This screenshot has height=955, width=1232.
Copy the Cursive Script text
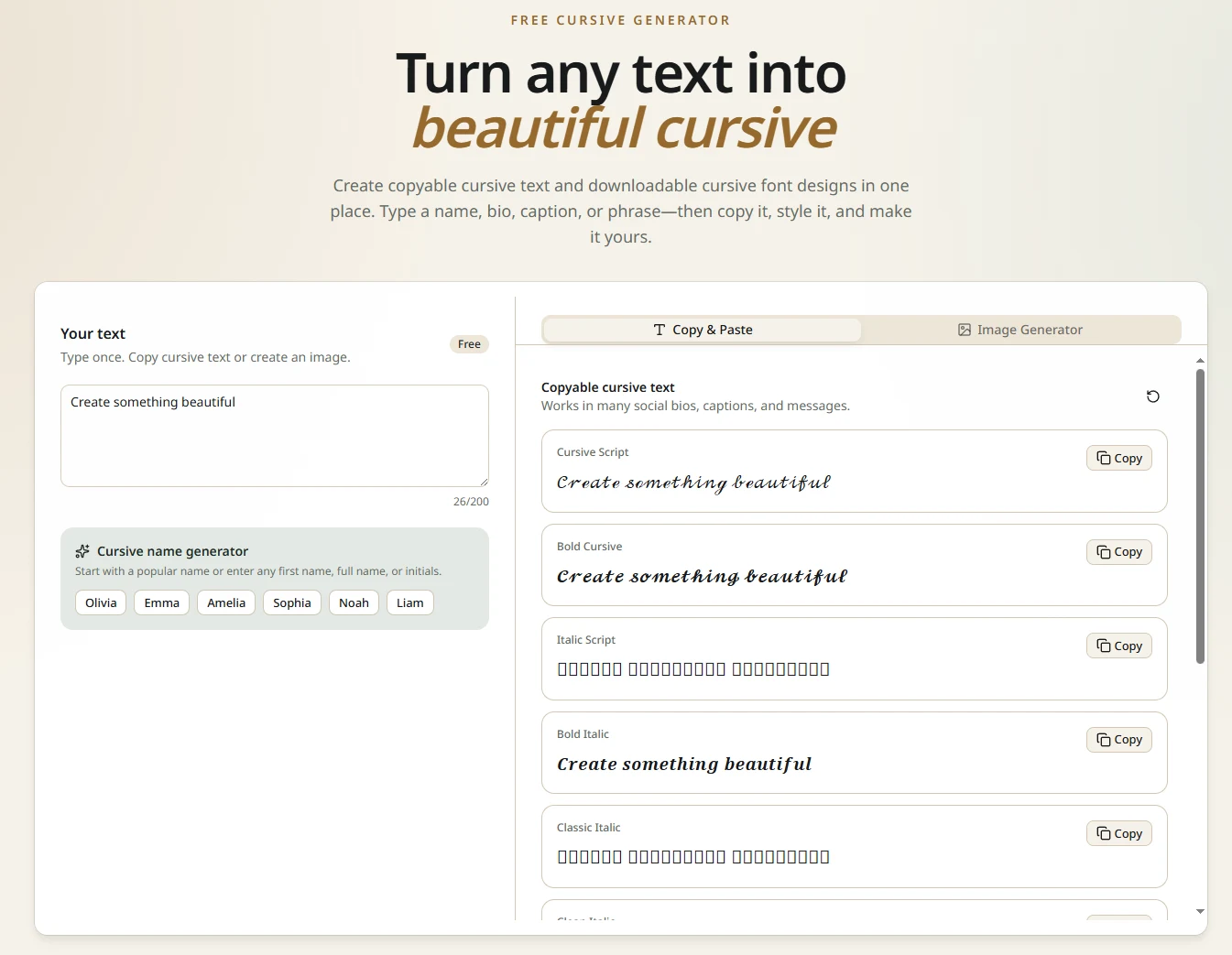[1119, 458]
